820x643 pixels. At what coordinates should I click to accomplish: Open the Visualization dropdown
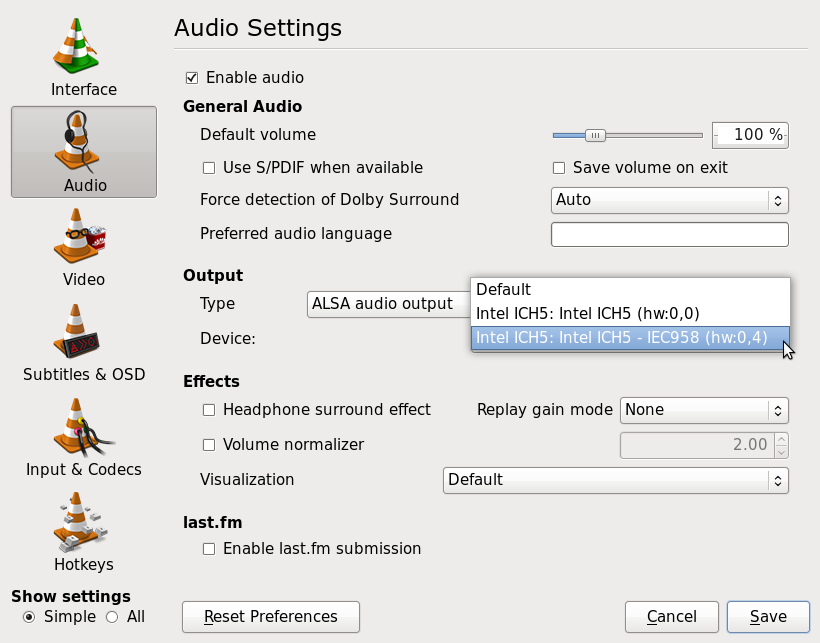pos(616,480)
